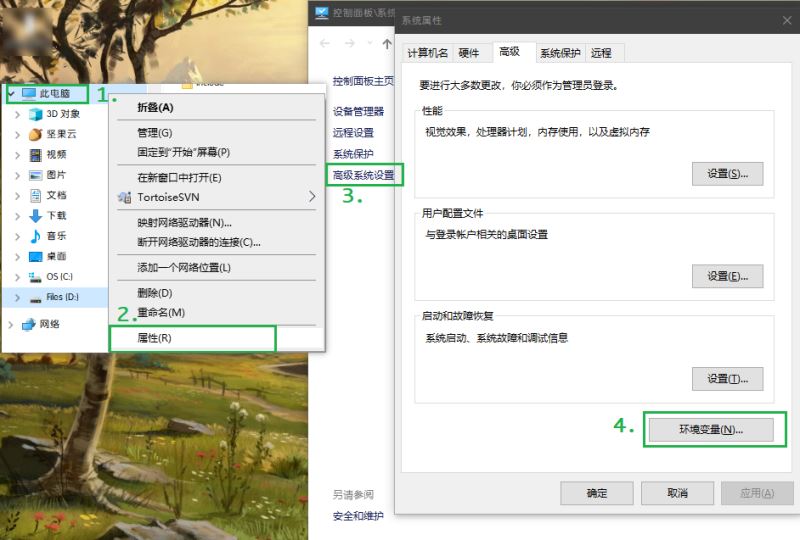The image size is (800, 540).
Task: Click the 下载 download arrow icon
Action: click(x=36, y=215)
